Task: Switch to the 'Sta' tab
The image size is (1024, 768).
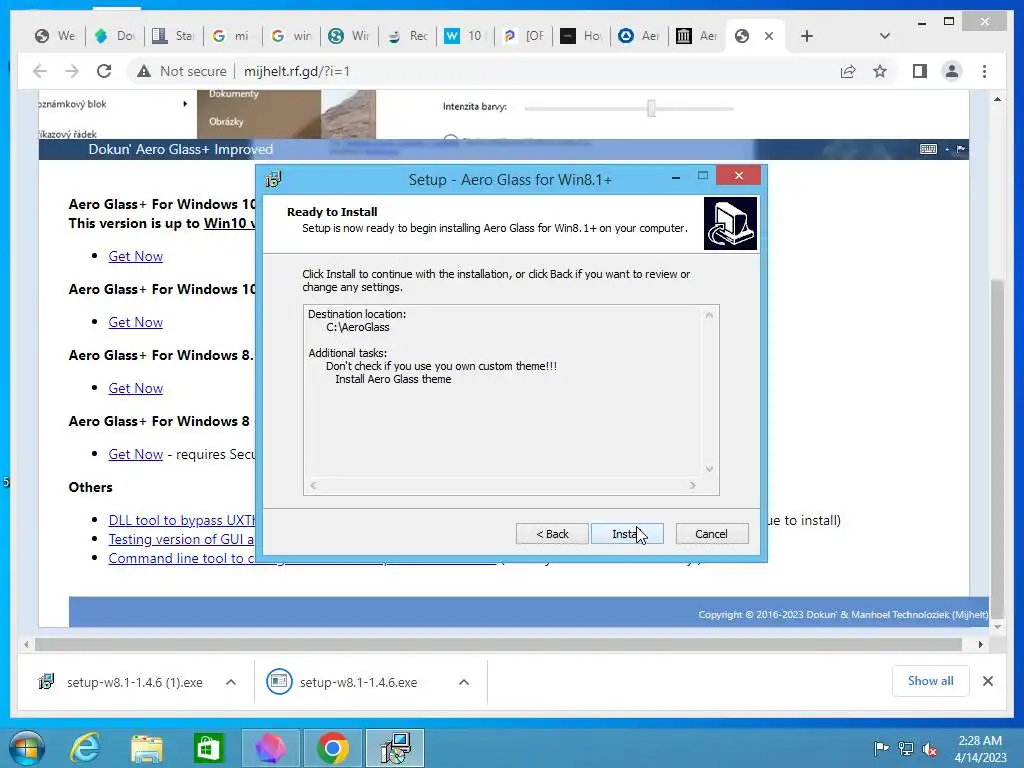Action: point(173,36)
